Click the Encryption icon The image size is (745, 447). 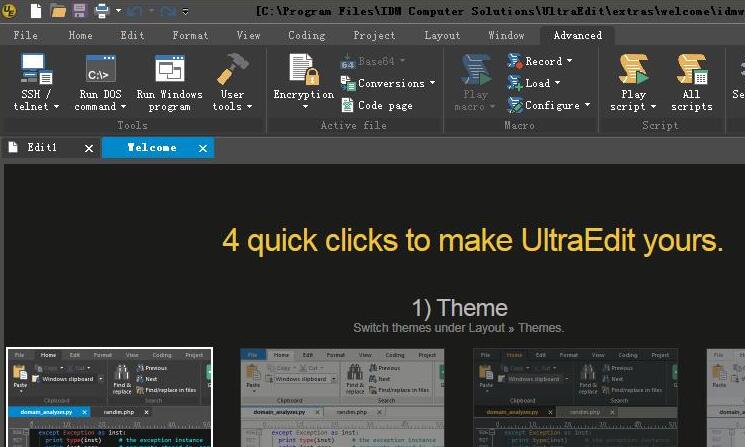coord(304,69)
